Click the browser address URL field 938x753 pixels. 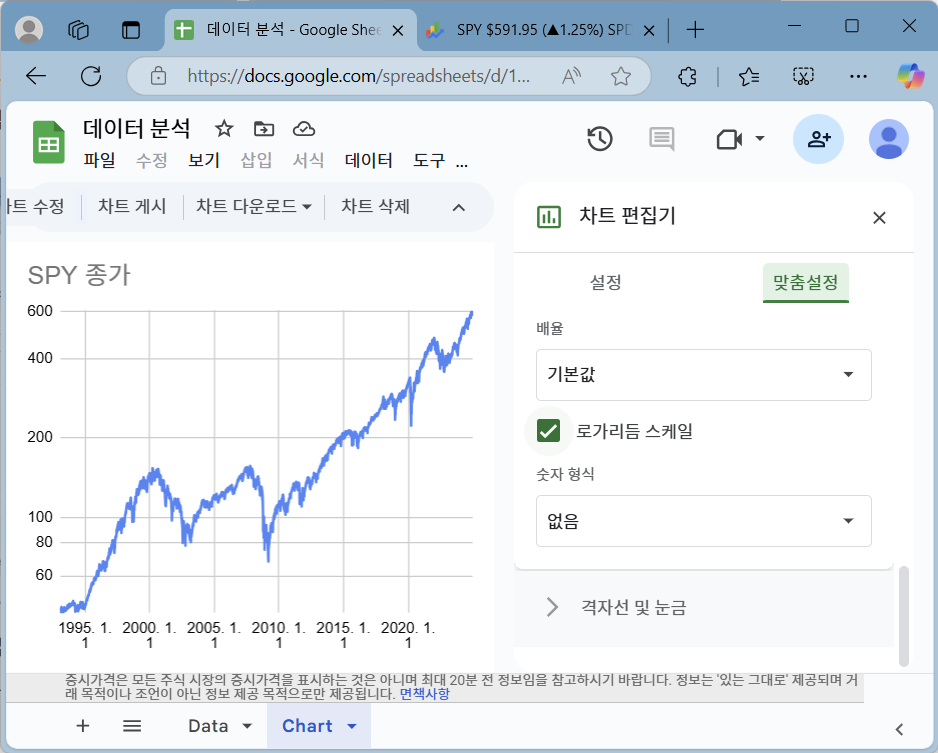pyautogui.click(x=359, y=76)
